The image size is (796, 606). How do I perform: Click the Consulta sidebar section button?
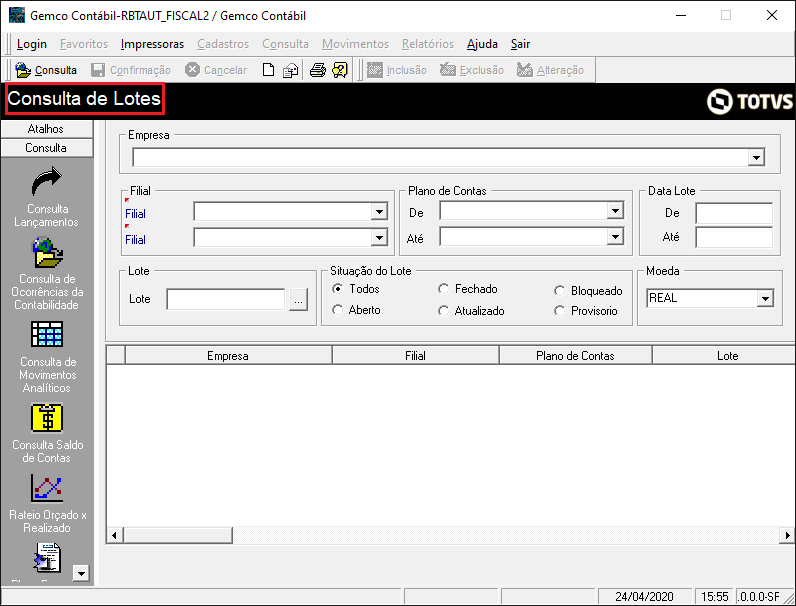47,148
